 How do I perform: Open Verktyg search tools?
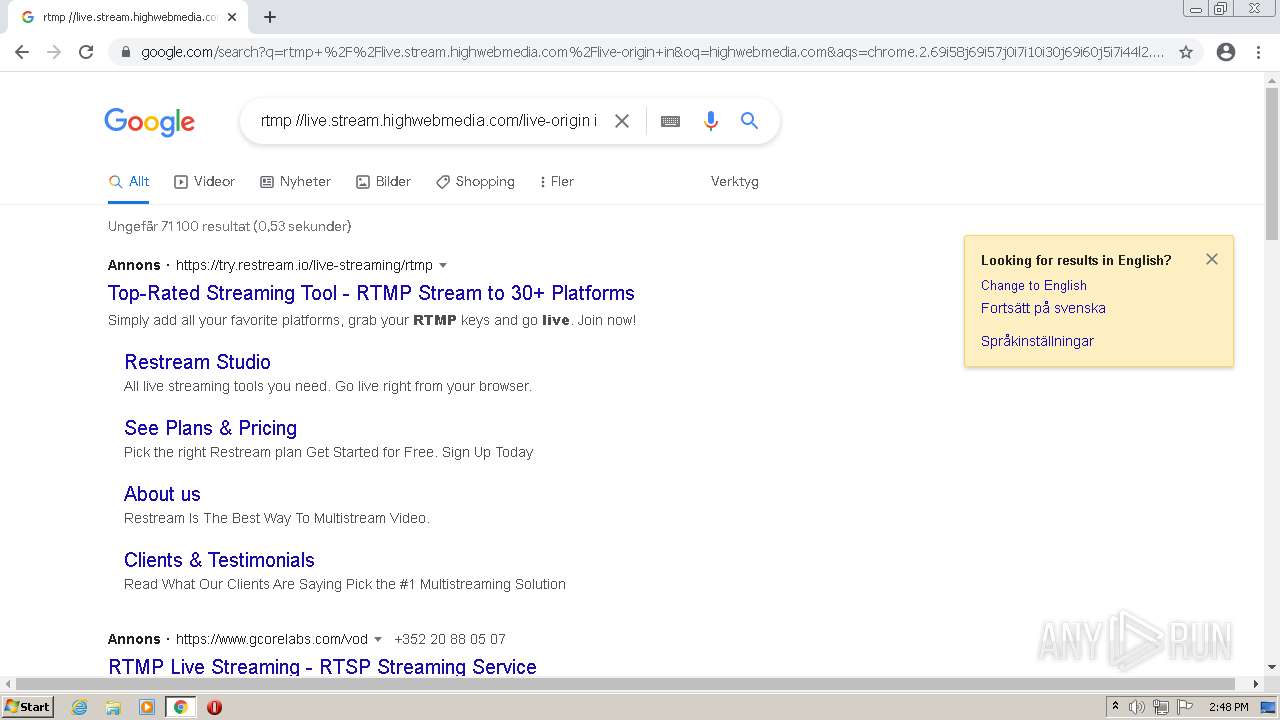click(x=735, y=182)
